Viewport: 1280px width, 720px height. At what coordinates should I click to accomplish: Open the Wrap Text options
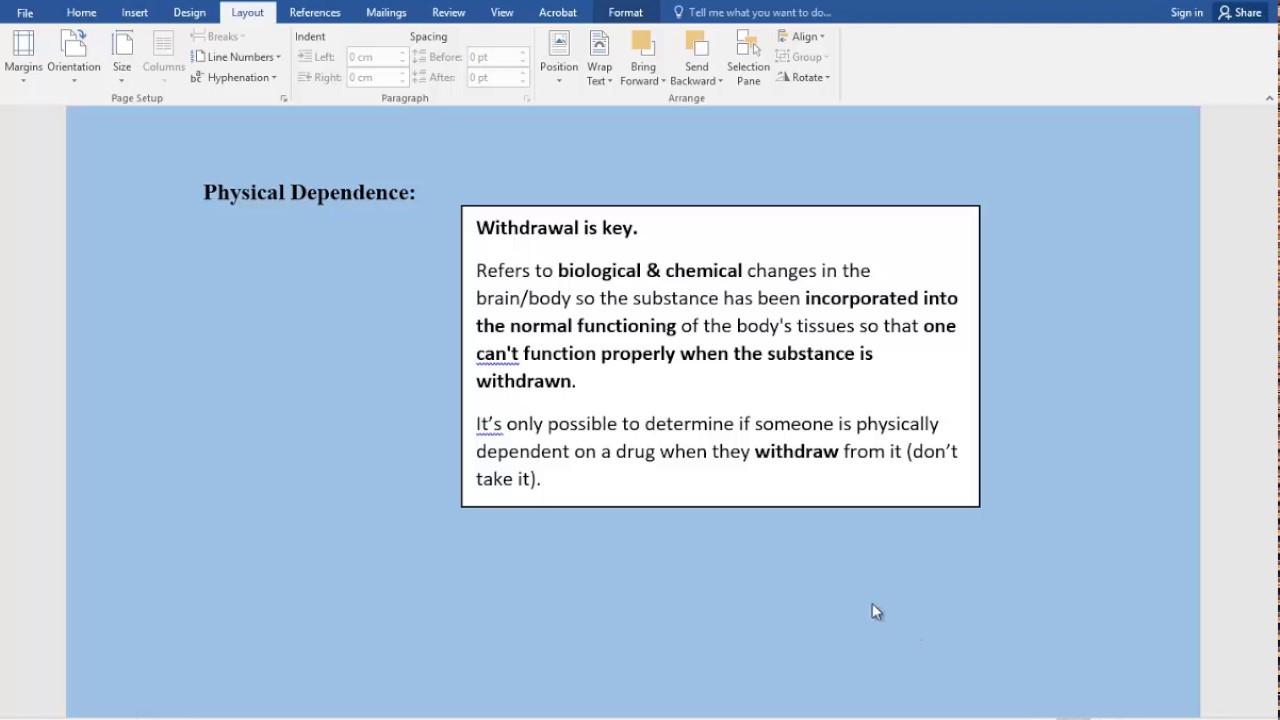coord(599,57)
